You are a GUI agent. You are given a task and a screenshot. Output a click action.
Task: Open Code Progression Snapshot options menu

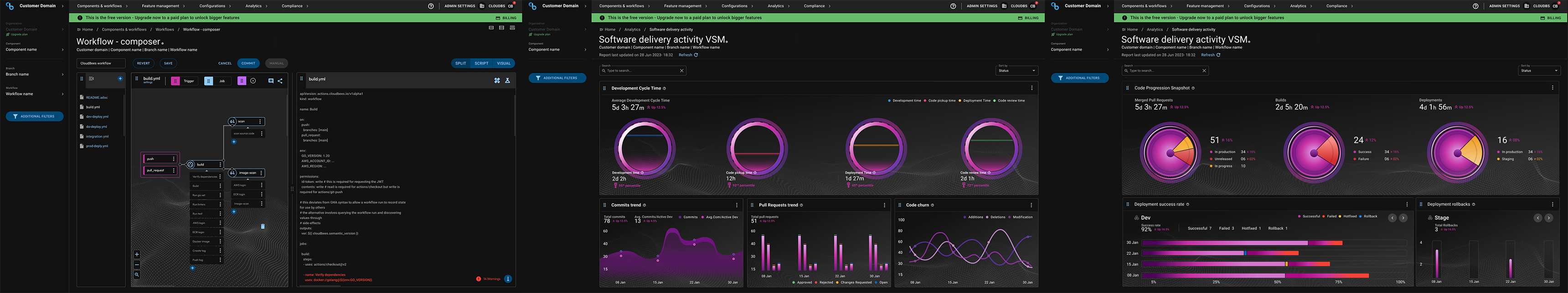(1552, 87)
